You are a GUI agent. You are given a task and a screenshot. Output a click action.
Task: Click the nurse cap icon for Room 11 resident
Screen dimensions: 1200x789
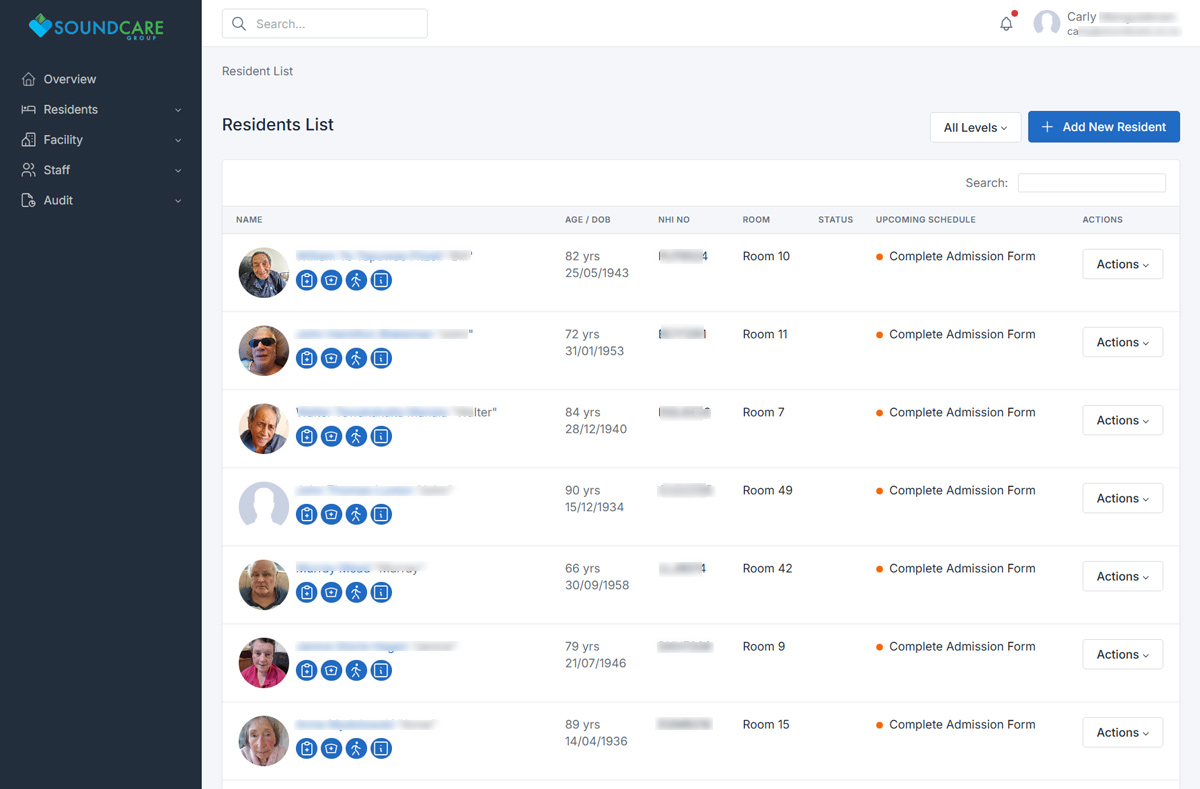pos(332,359)
